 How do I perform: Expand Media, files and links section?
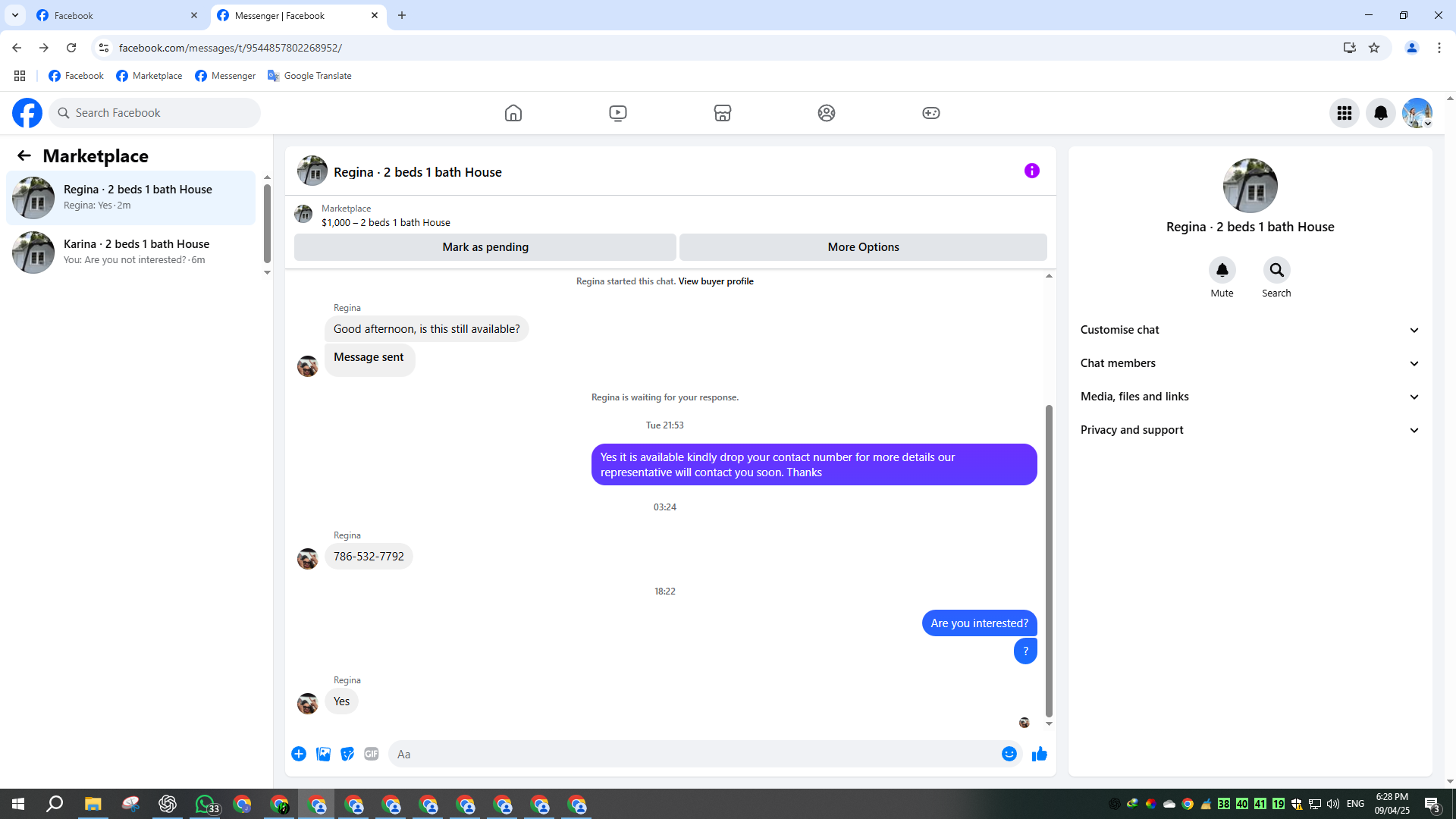1250,397
